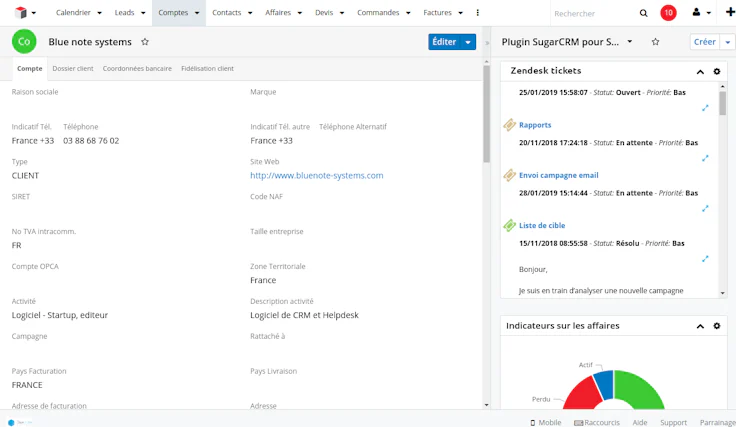Expand Liste de cible ticket arrow
This screenshot has height=427, width=736.
tap(705, 259)
